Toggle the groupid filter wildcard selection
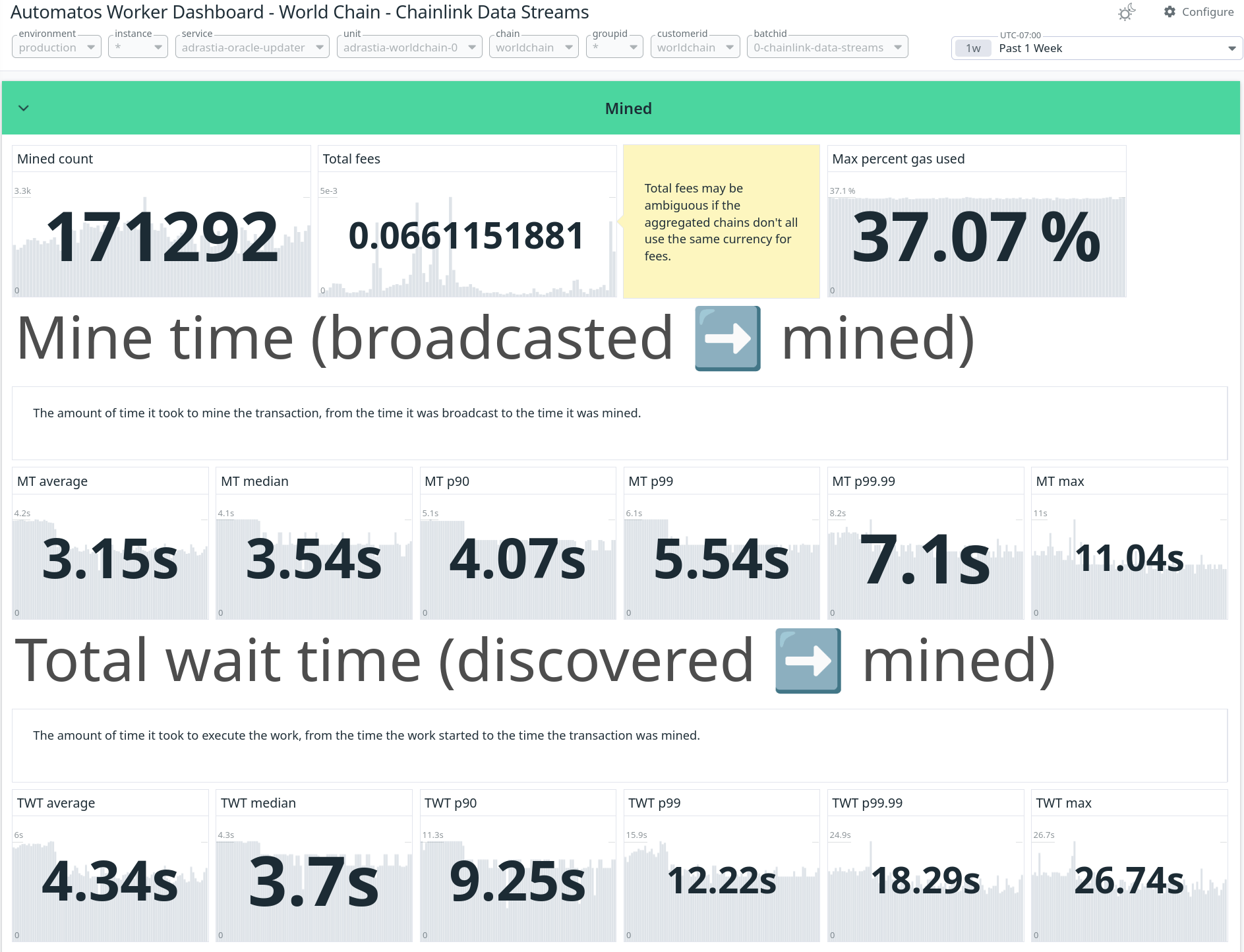1244x952 pixels. (614, 47)
